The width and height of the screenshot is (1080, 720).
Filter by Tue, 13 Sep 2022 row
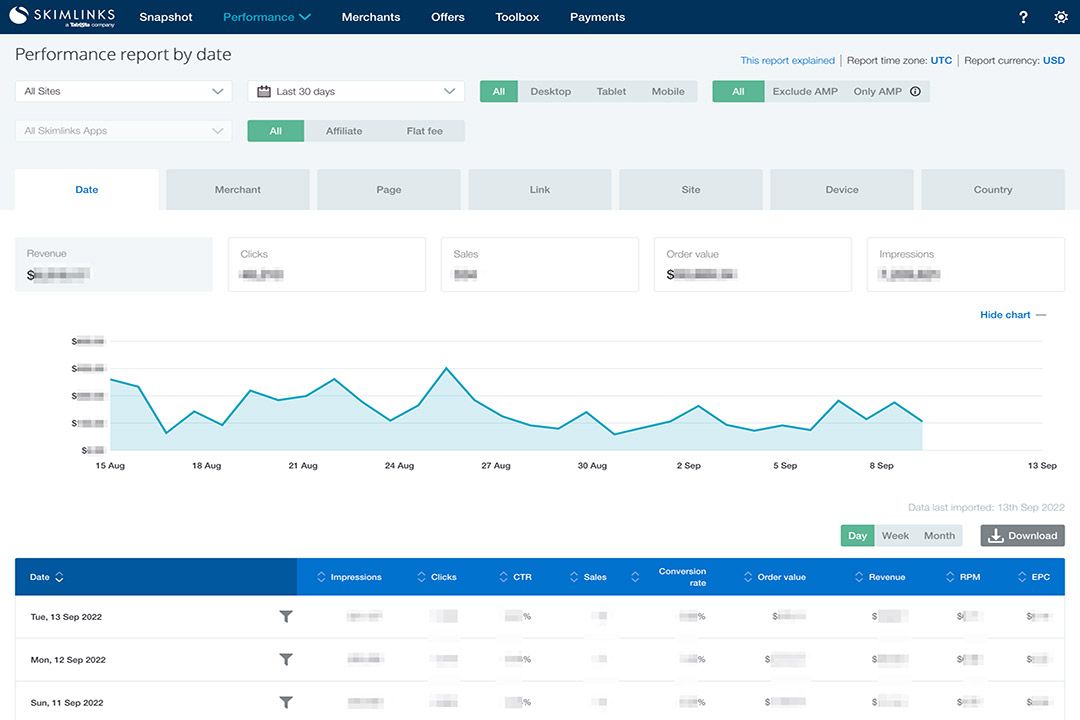click(x=285, y=617)
